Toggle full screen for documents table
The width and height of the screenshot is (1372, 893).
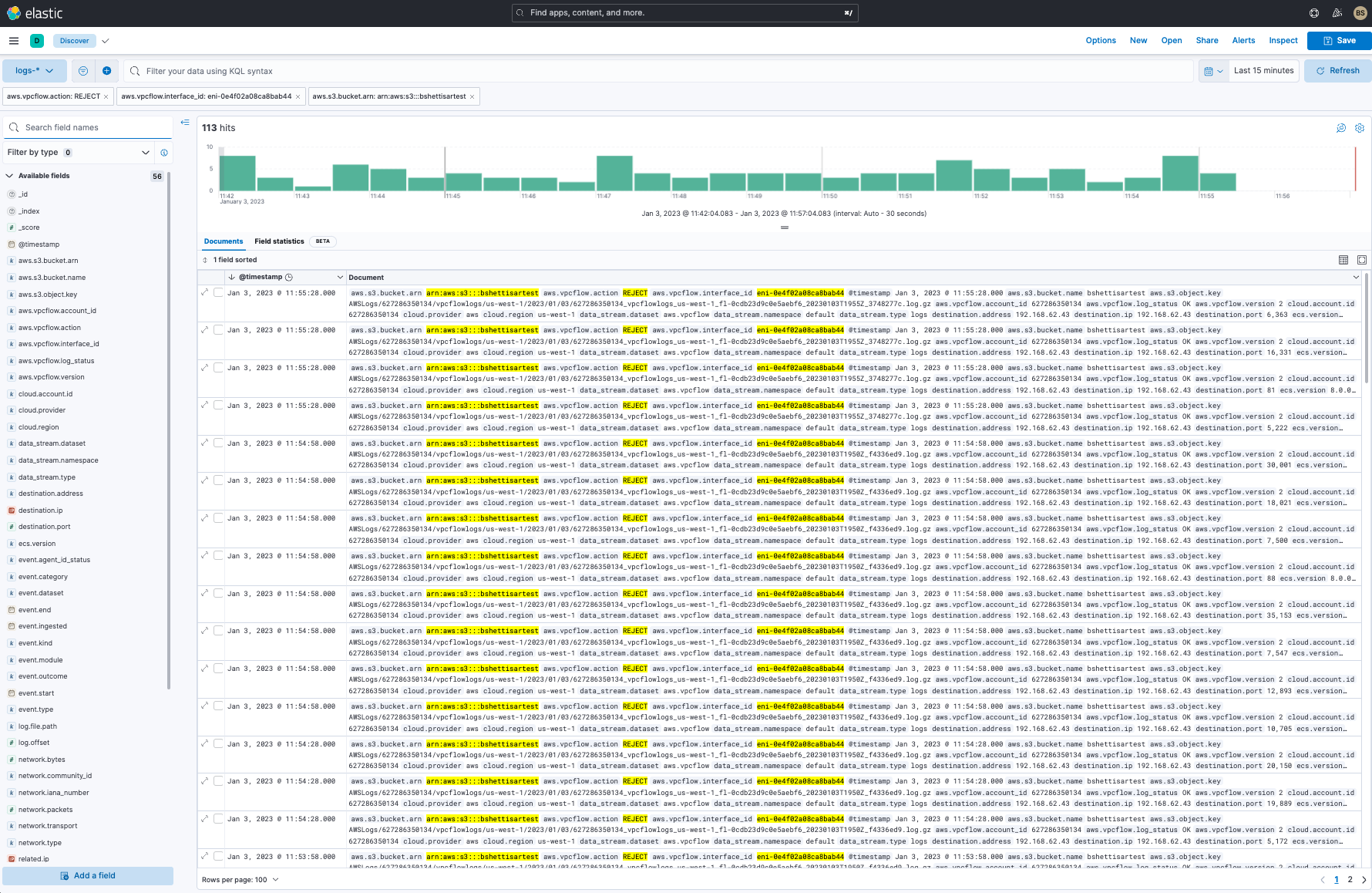[x=1362, y=260]
